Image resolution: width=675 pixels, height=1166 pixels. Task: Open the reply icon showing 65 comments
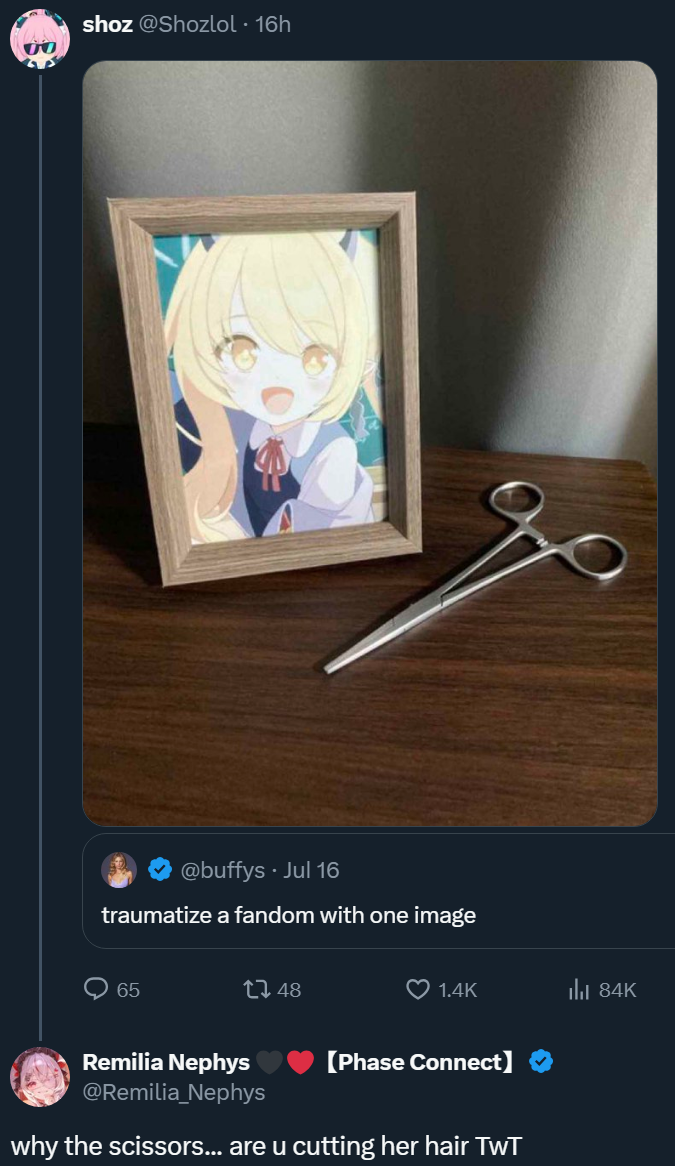click(x=96, y=989)
